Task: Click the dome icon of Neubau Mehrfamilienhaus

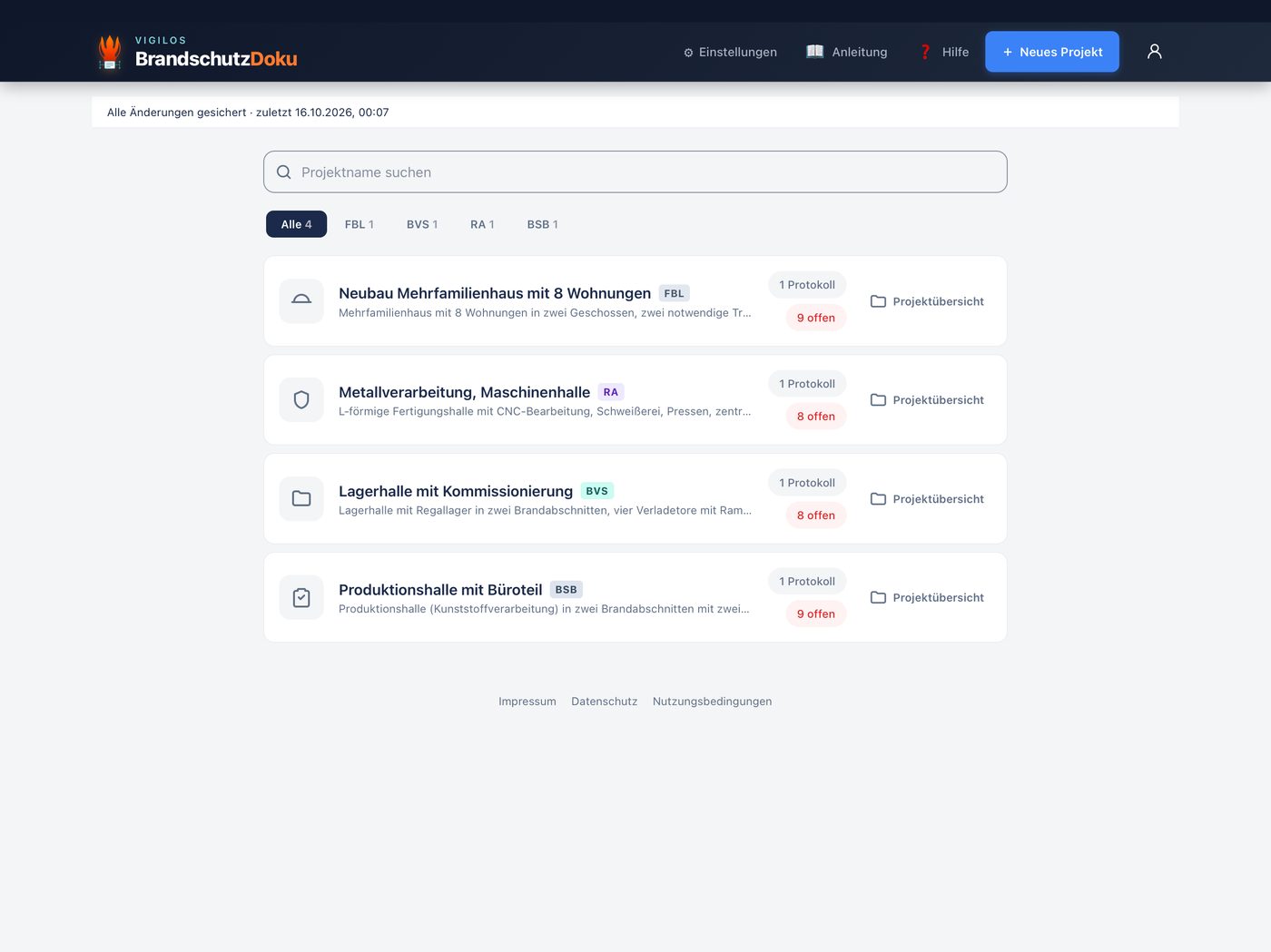Action: [301, 301]
